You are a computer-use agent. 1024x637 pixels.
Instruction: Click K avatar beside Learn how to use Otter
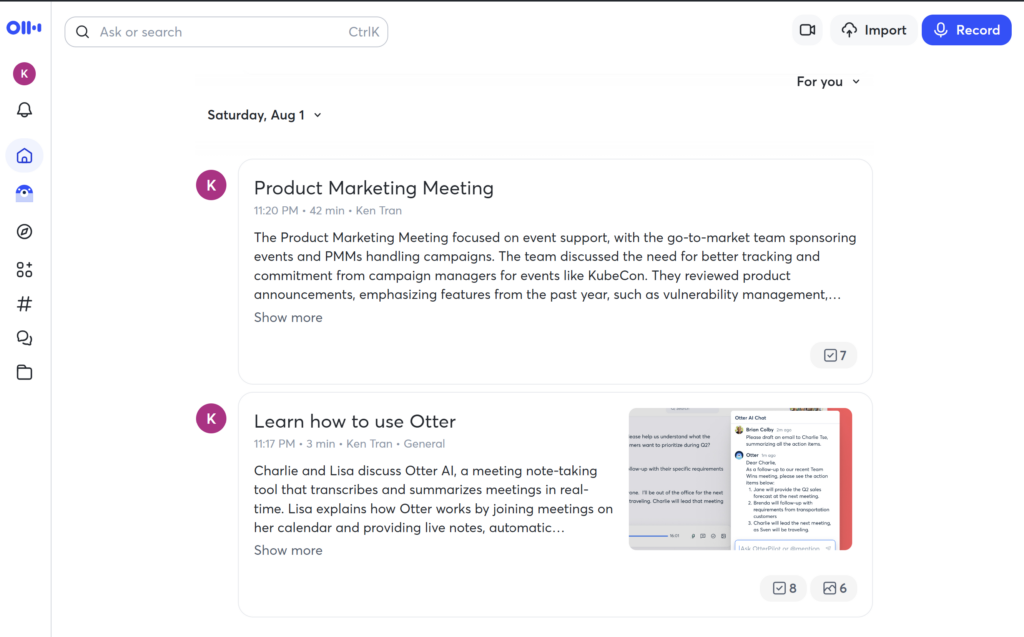[211, 418]
